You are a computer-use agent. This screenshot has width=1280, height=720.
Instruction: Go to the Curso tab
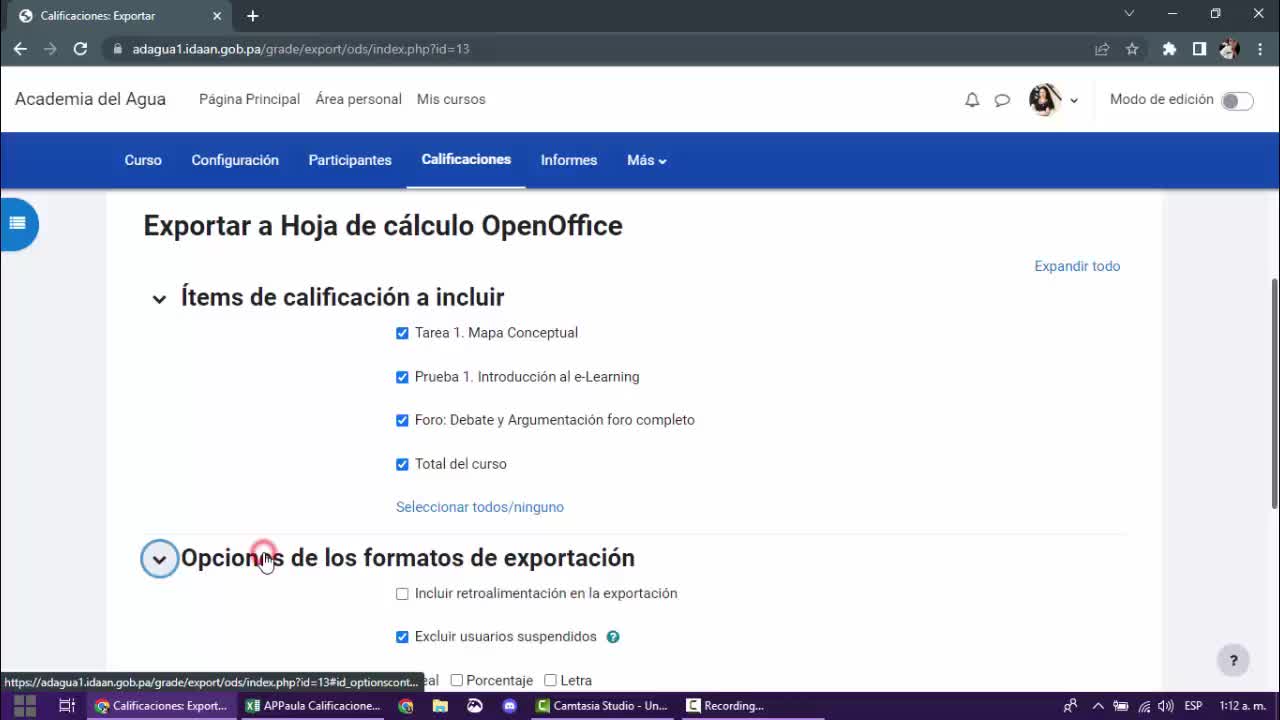tap(143, 160)
